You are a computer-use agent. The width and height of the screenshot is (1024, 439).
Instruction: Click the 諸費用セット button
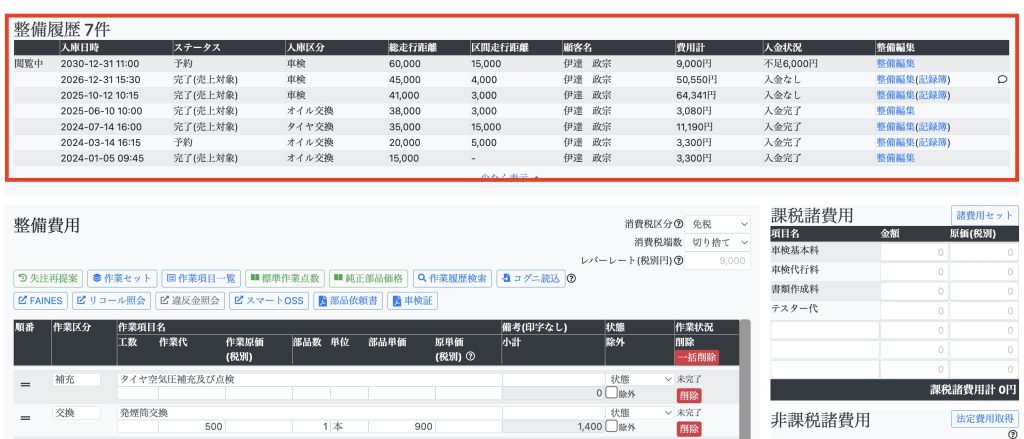click(x=984, y=215)
